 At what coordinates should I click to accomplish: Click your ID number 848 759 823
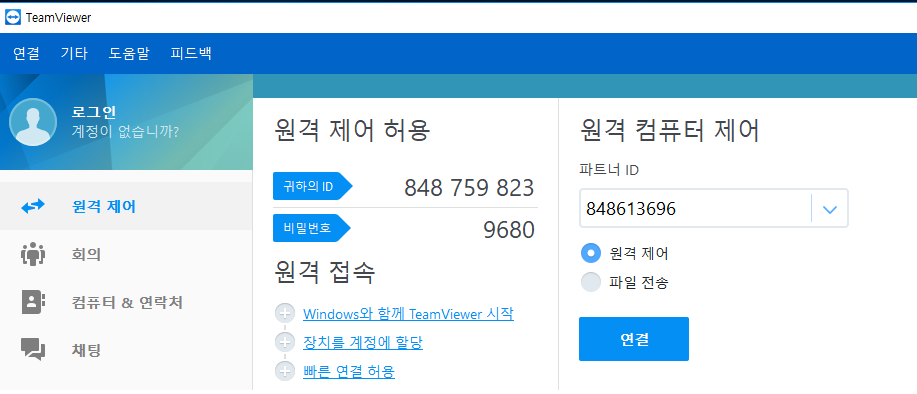[469, 188]
